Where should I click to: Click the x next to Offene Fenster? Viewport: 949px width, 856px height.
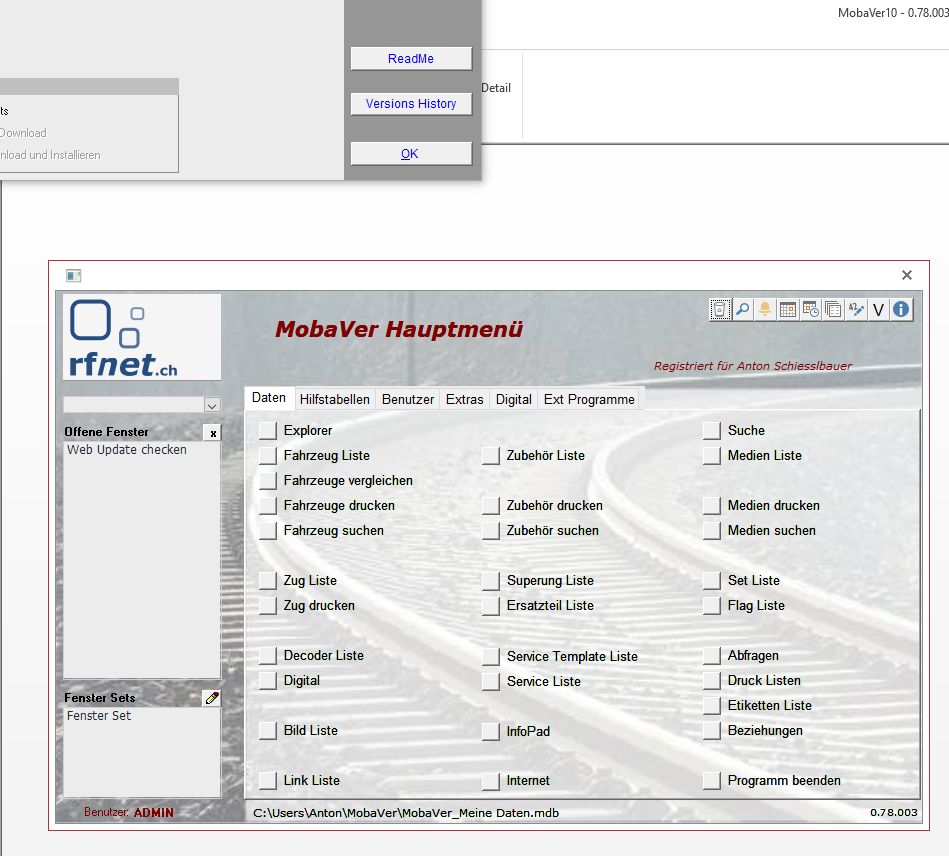tap(213, 433)
